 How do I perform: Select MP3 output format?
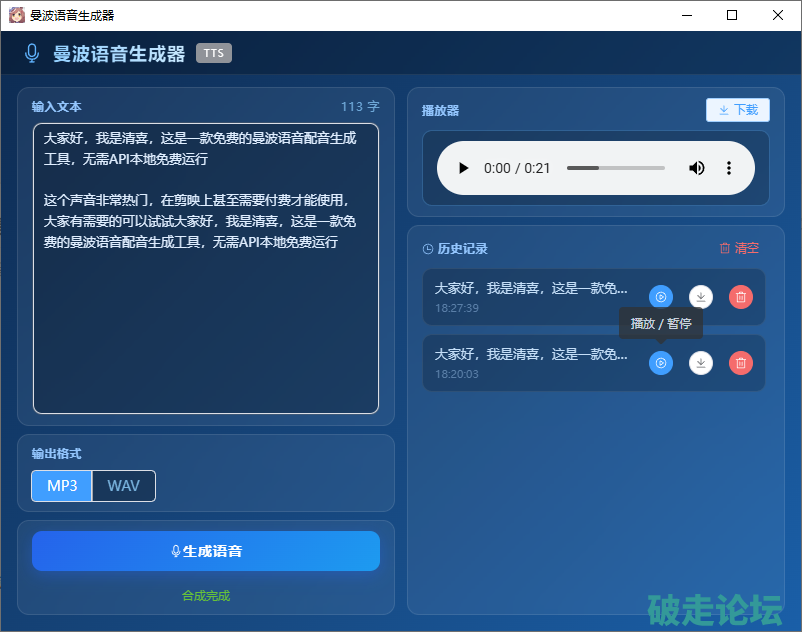click(62, 486)
